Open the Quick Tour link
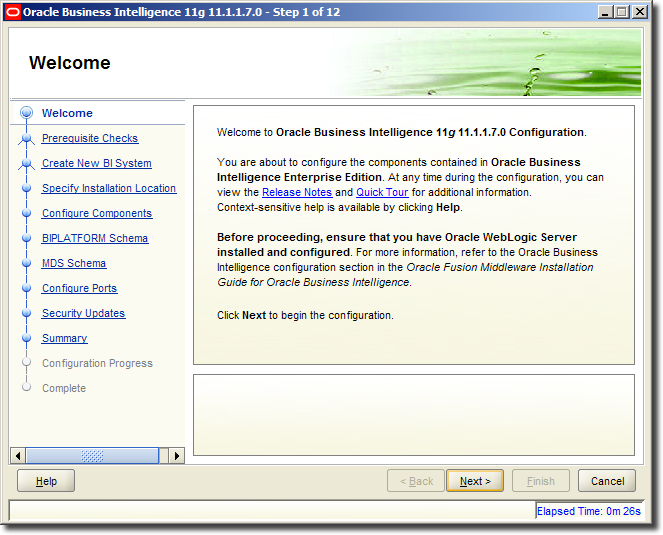Viewport: 663px width, 535px height. [x=382, y=192]
